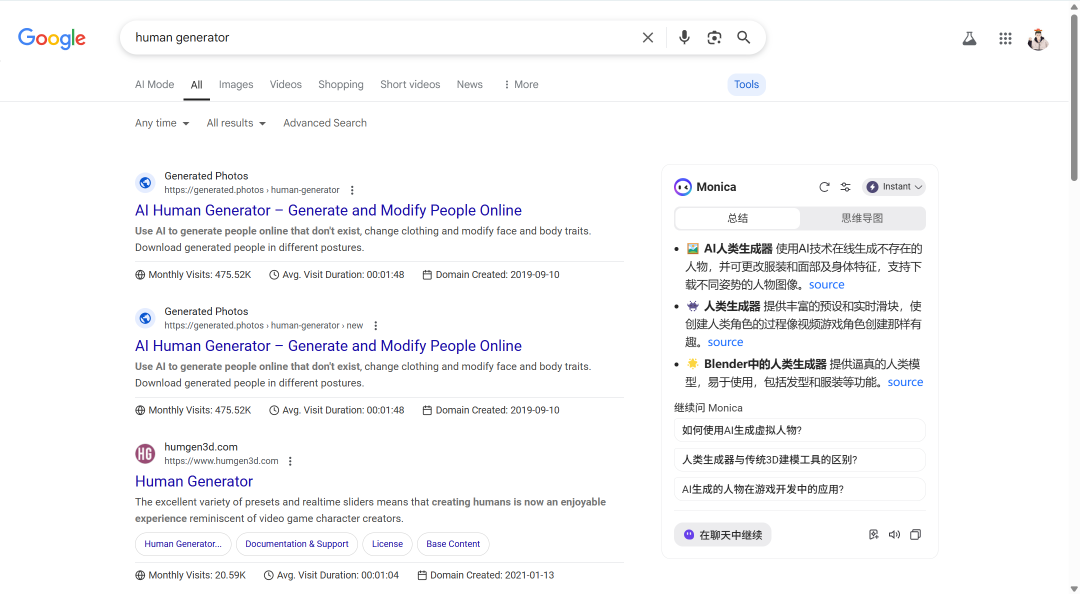The height and width of the screenshot is (594, 1080).
Task: Click Documentation & Support sitelink chip
Action: click(297, 544)
